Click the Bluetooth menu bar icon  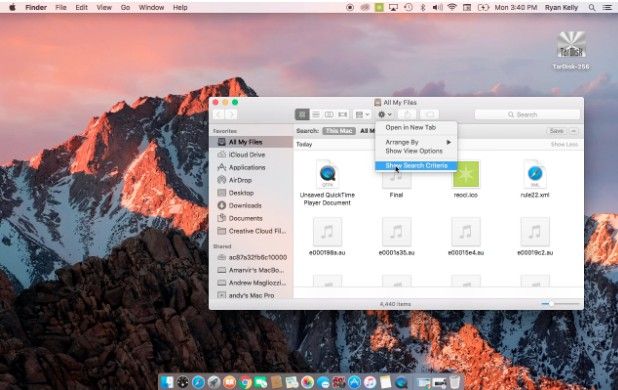pos(423,7)
